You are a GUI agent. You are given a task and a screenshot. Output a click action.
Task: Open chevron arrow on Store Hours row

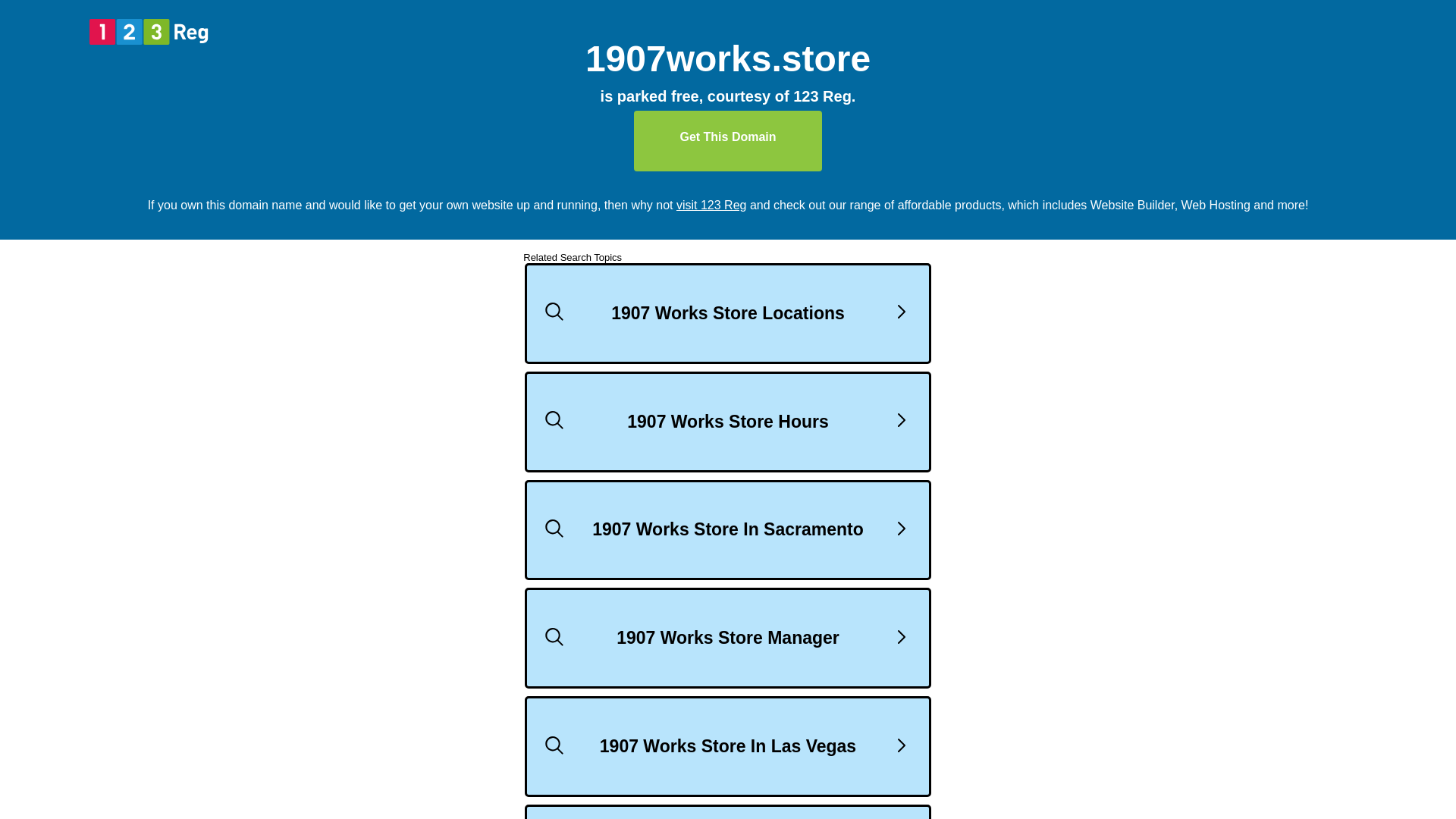[901, 420]
